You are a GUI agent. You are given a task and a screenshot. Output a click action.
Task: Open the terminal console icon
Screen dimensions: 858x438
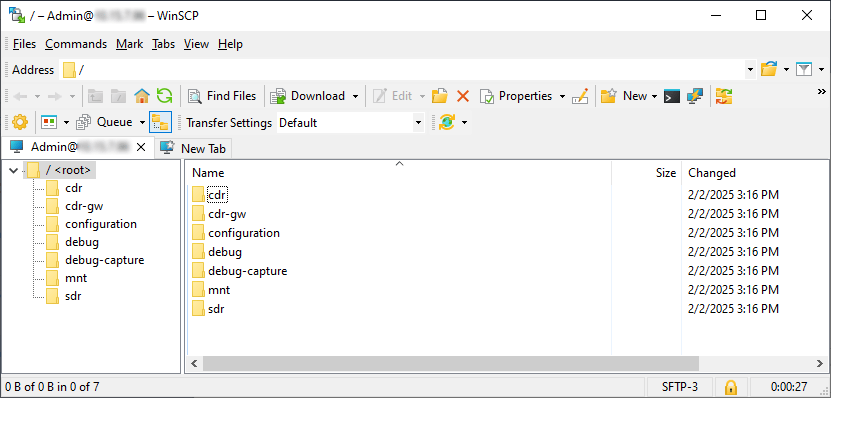[x=672, y=97]
